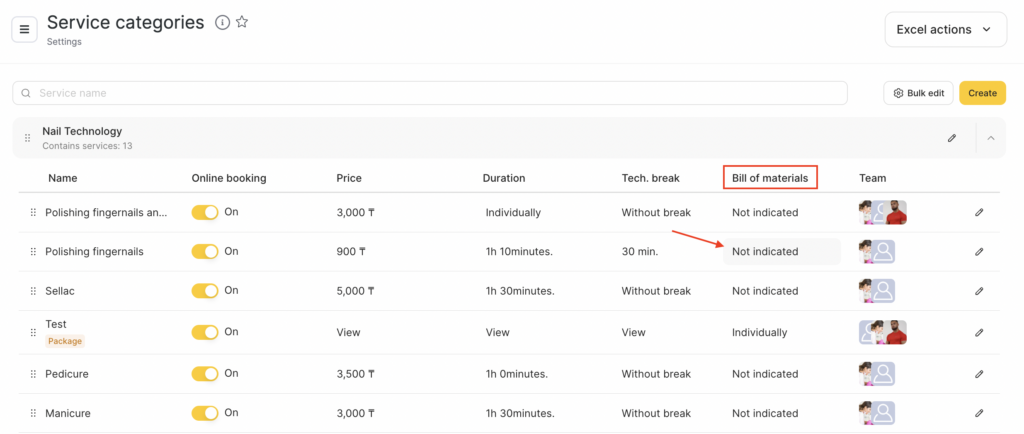Click the Price column header
Image resolution: width=1024 pixels, height=434 pixels.
pos(349,178)
